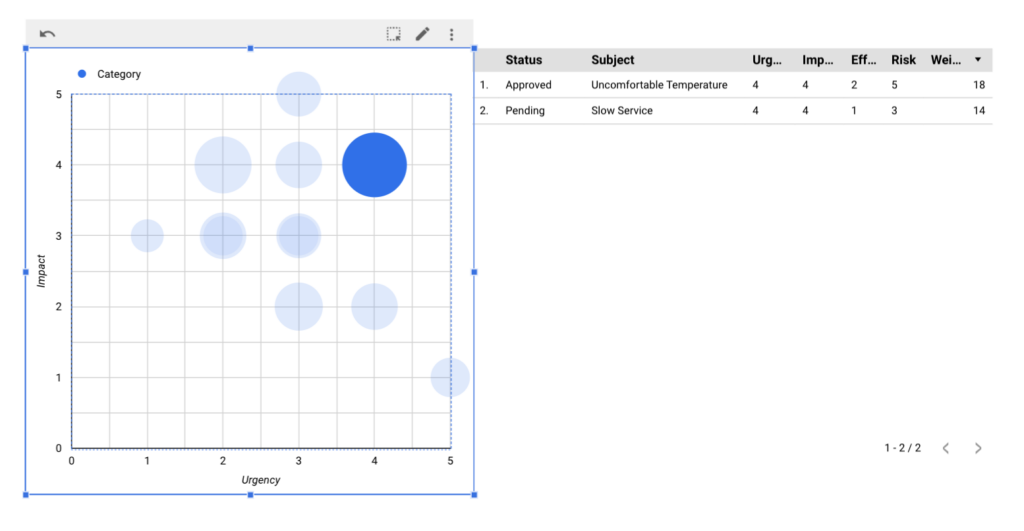The image size is (1024, 531).
Task: Sort table by Subject column header
Action: coord(612,60)
